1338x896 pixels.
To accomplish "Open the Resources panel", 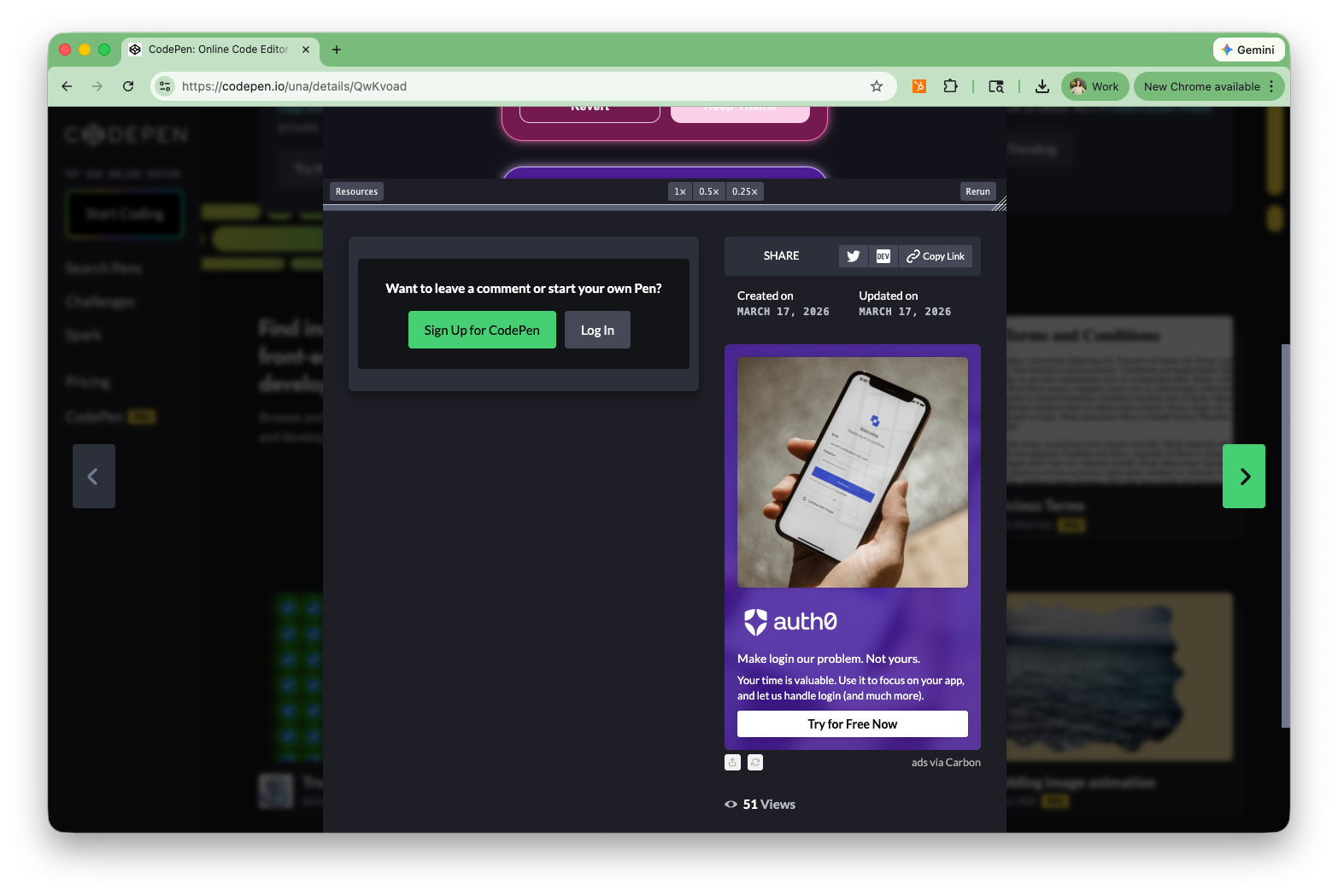I will [x=356, y=191].
